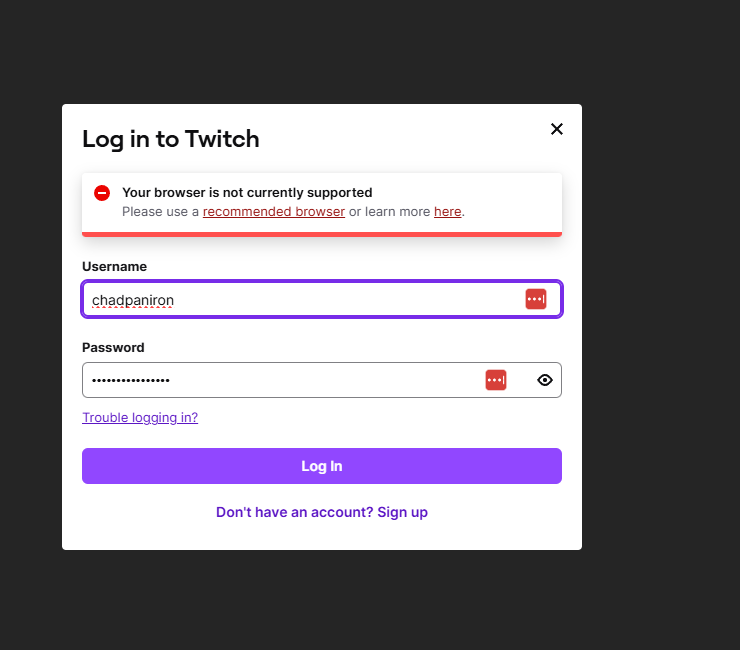Image resolution: width=740 pixels, height=650 pixels.
Task: Open password manager icon in Username field
Action: (x=536, y=299)
